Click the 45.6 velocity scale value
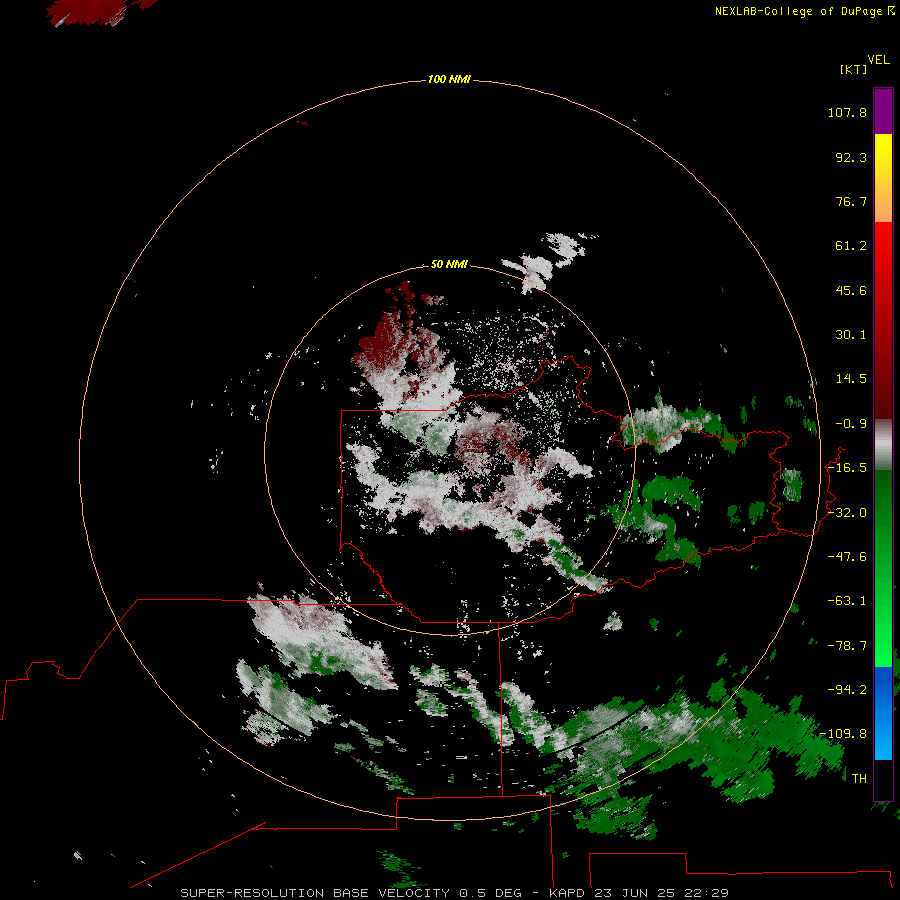The image size is (900, 900). 851,290
